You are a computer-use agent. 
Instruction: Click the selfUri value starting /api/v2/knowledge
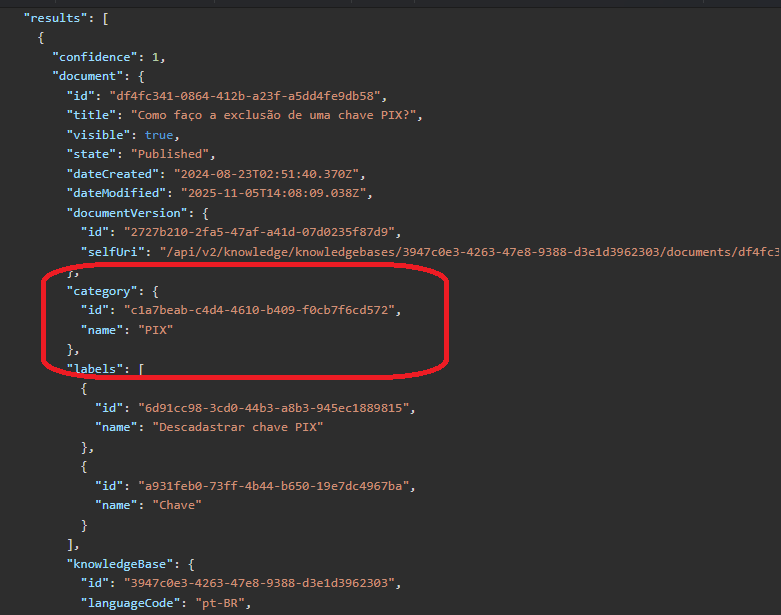470,252
